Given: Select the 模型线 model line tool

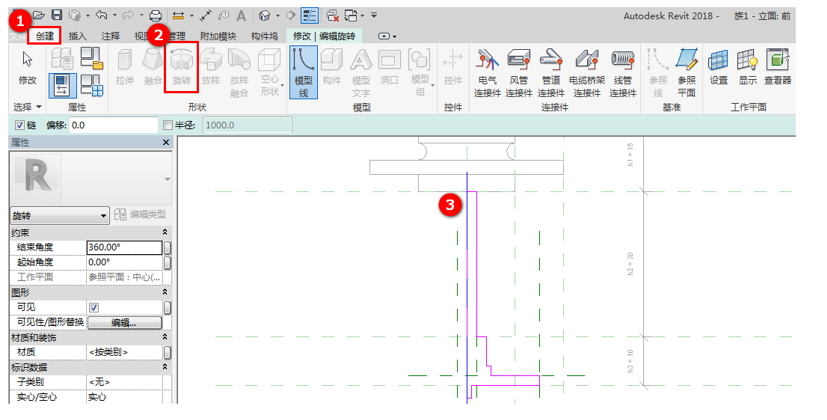Looking at the screenshot, I should tap(303, 72).
